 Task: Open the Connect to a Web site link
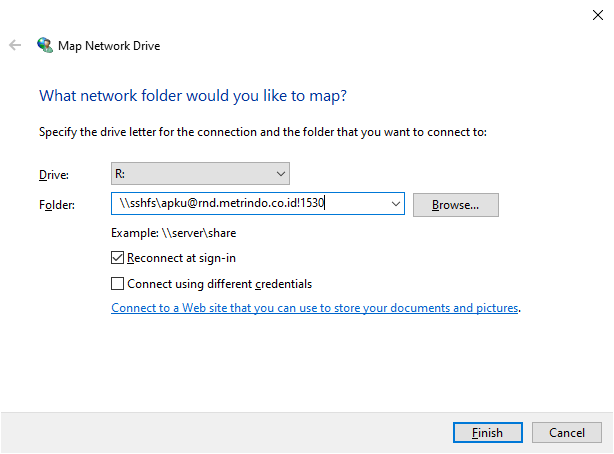pyautogui.click(x=315, y=308)
